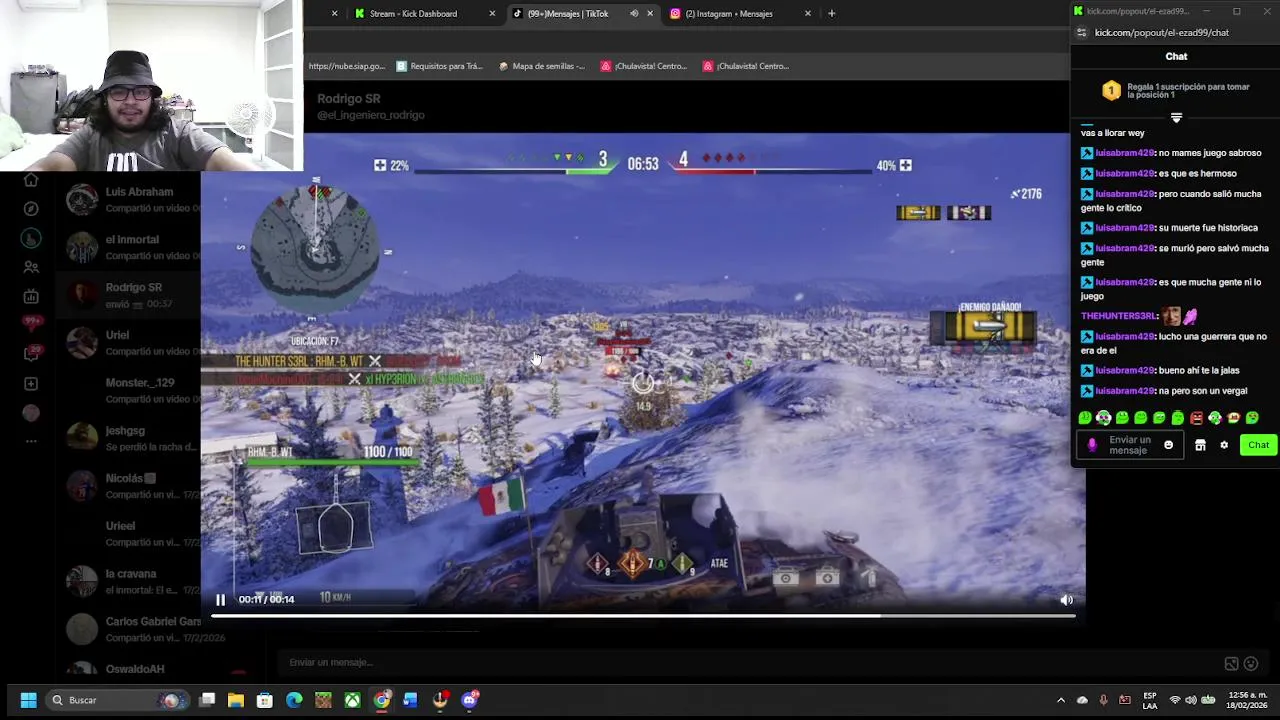Image resolution: width=1280 pixels, height=720 pixels.
Task: Close the Instagram Mensajes tab
Action: pos(808,14)
